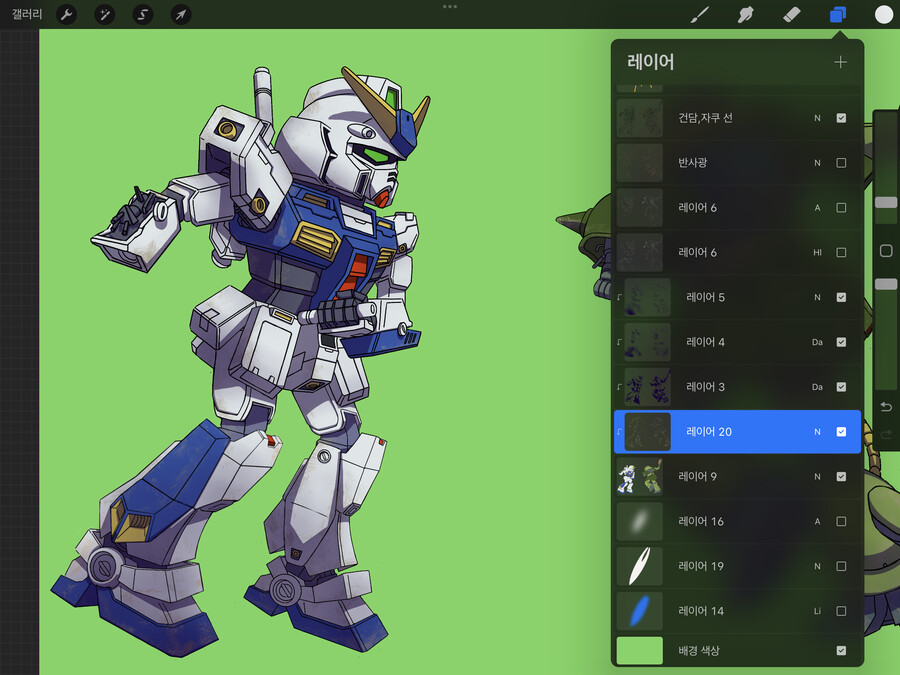Open blend mode N of 레이어 19
900x675 pixels.
tap(817, 566)
